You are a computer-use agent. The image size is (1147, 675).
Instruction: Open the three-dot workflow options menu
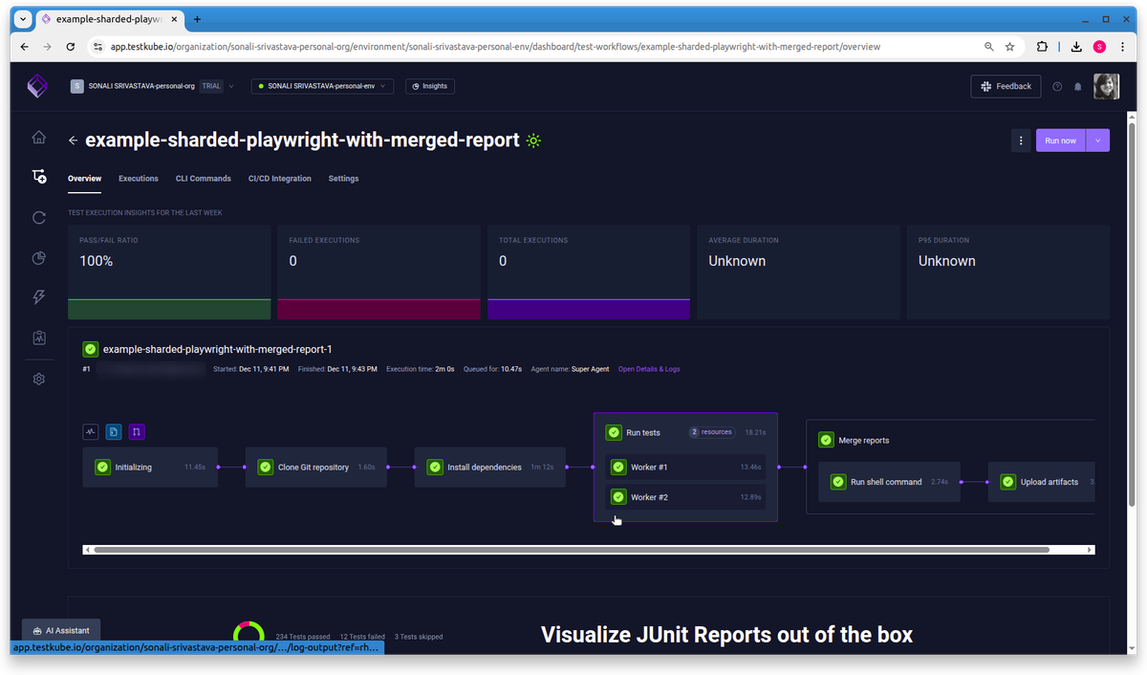click(1021, 140)
